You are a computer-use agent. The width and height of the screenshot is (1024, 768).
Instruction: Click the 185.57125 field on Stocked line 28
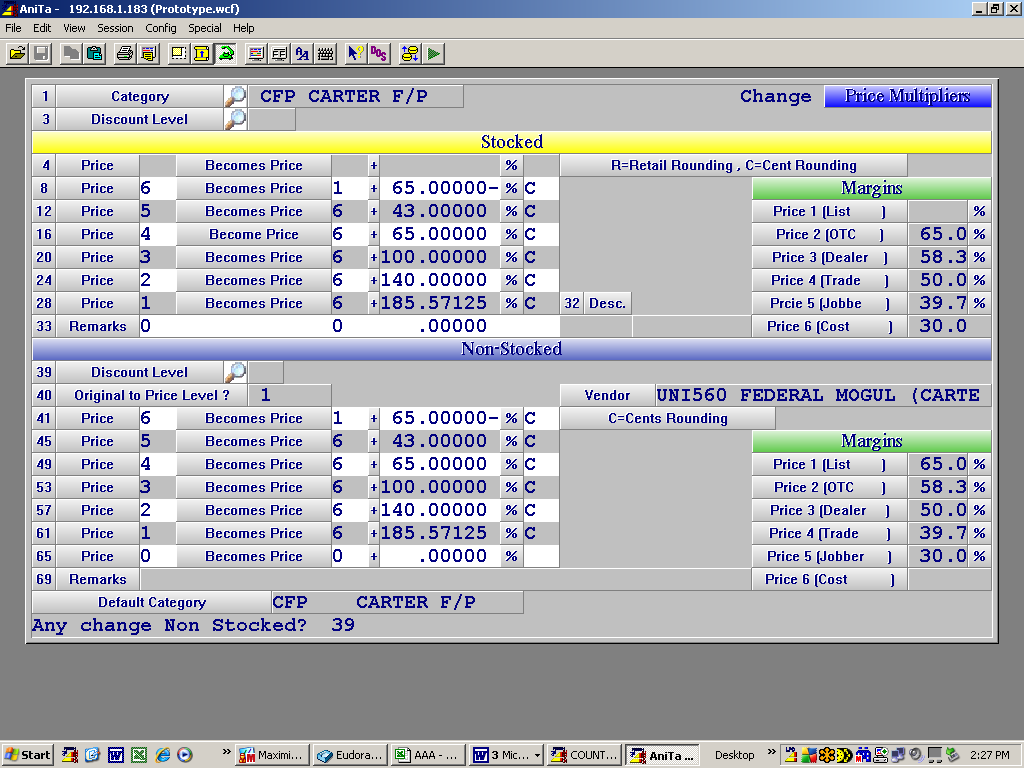pyautogui.click(x=440, y=303)
